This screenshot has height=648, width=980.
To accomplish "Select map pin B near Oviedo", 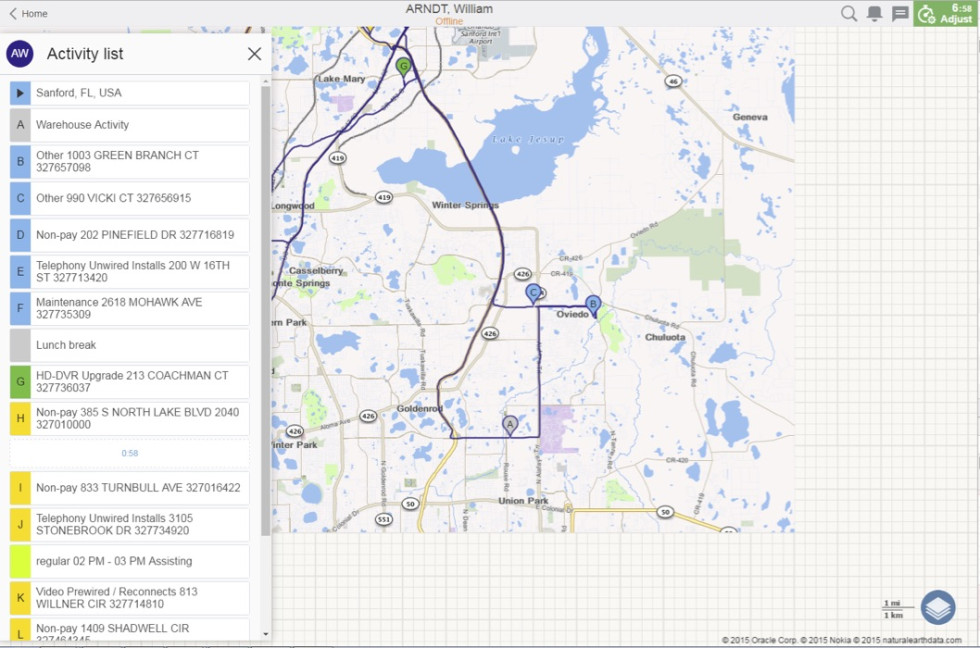I will [x=592, y=304].
